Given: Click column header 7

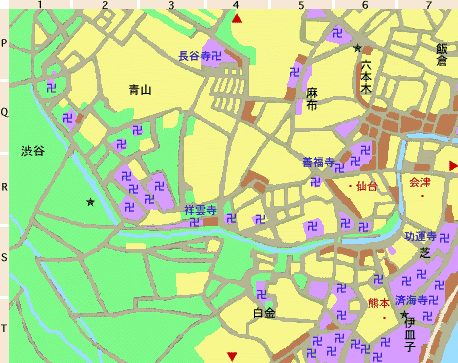Looking at the screenshot, I should [x=429, y=5].
